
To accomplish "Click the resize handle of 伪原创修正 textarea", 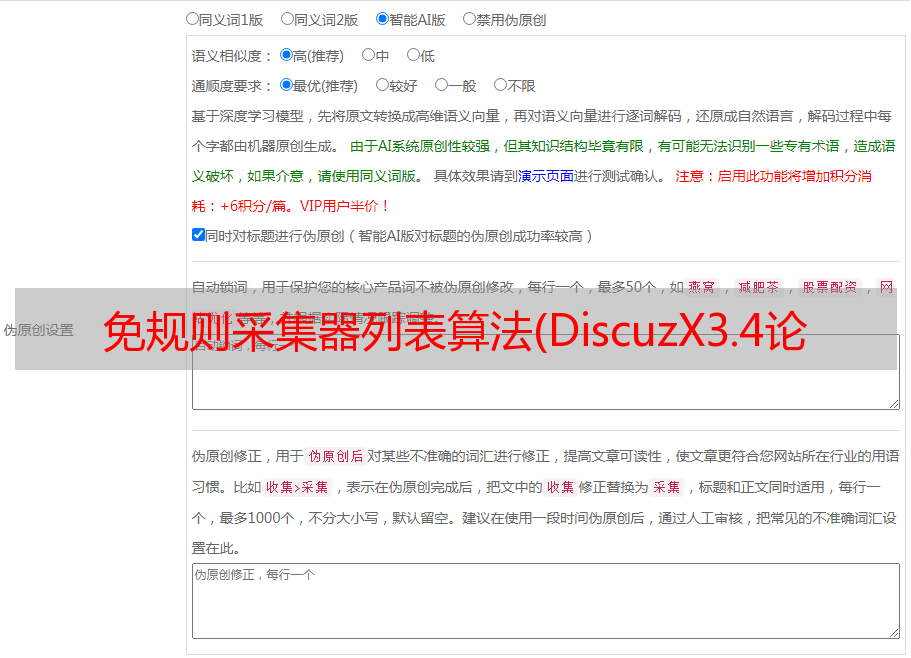I will click(894, 633).
